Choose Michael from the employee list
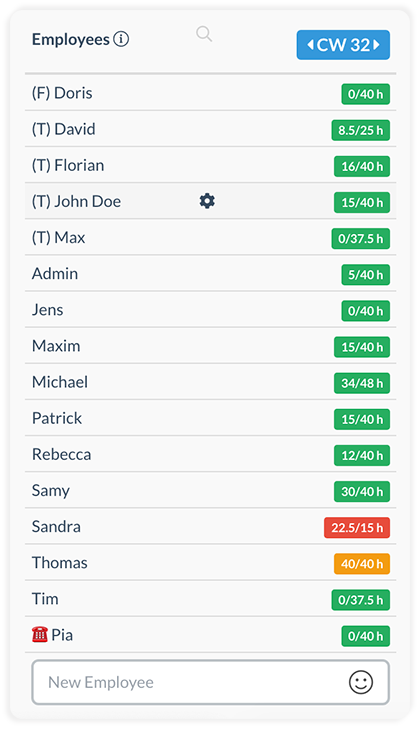This screenshot has height=729, width=420. 210,382
